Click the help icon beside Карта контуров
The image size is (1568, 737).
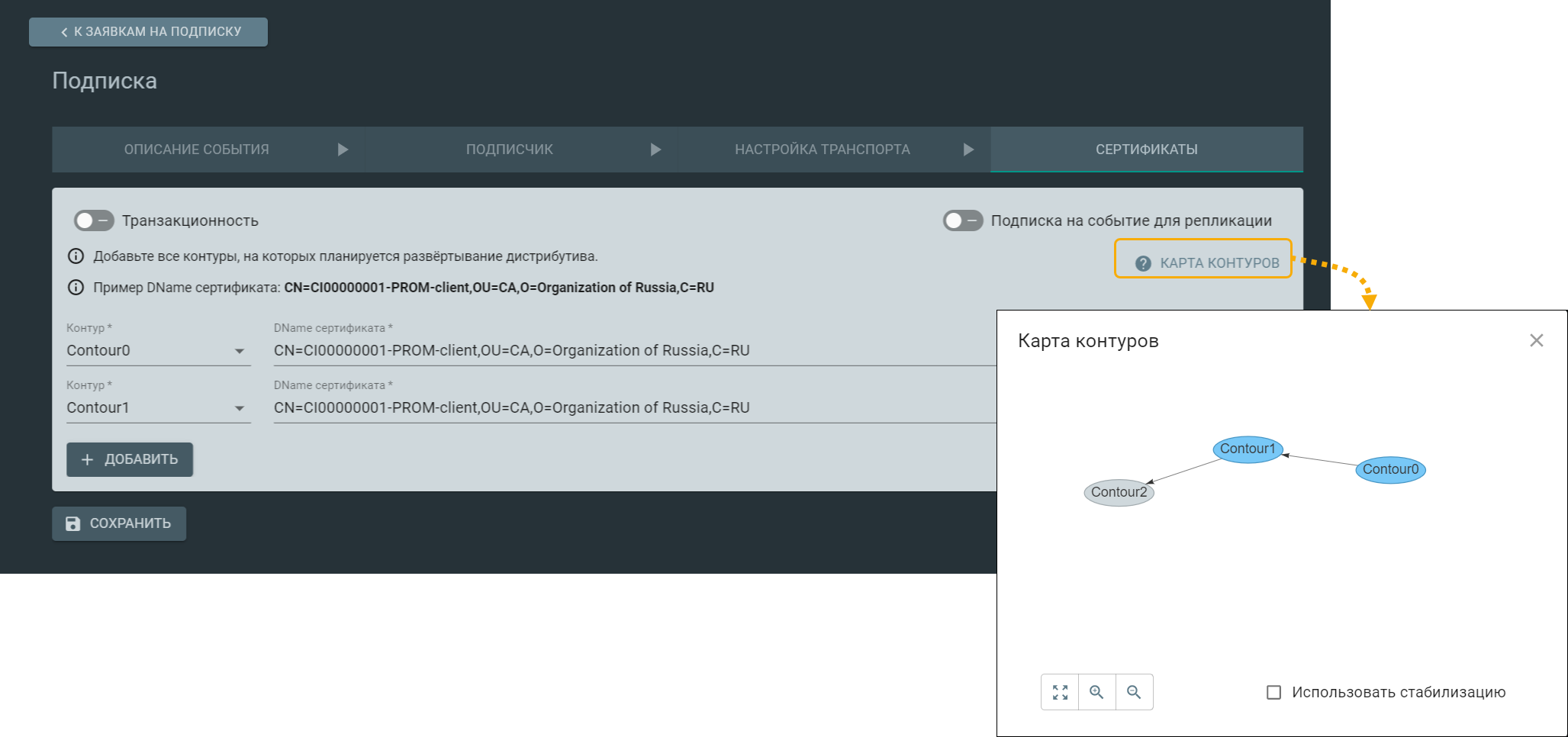(1143, 263)
